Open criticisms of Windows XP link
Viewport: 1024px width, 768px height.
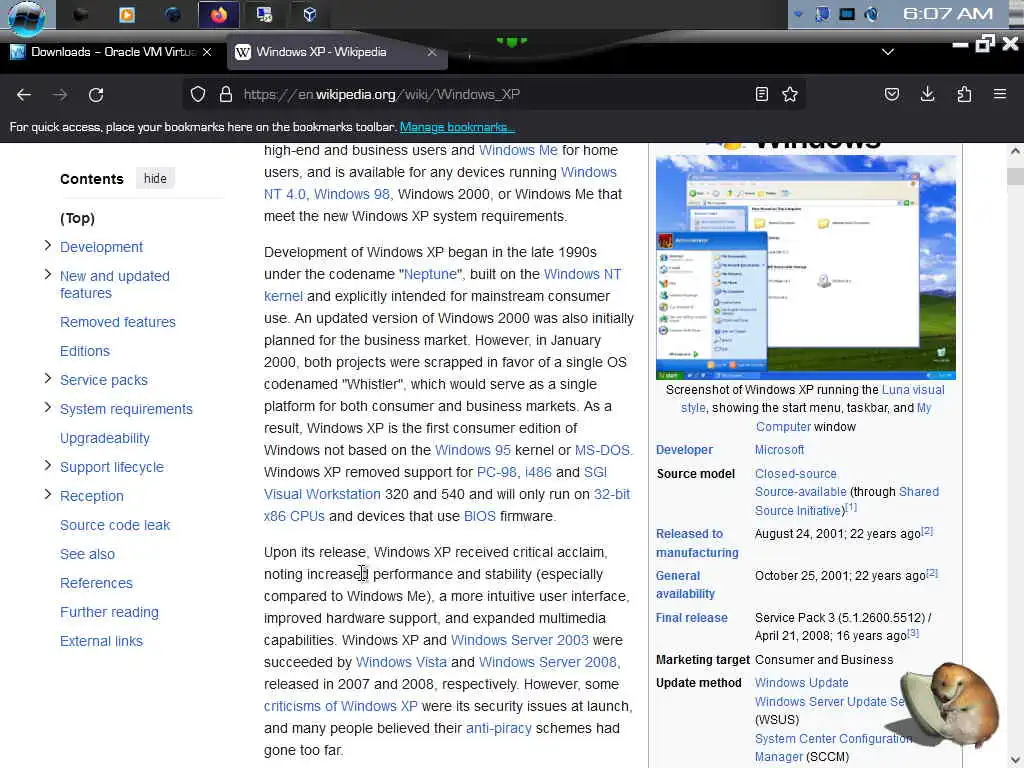tap(340, 706)
